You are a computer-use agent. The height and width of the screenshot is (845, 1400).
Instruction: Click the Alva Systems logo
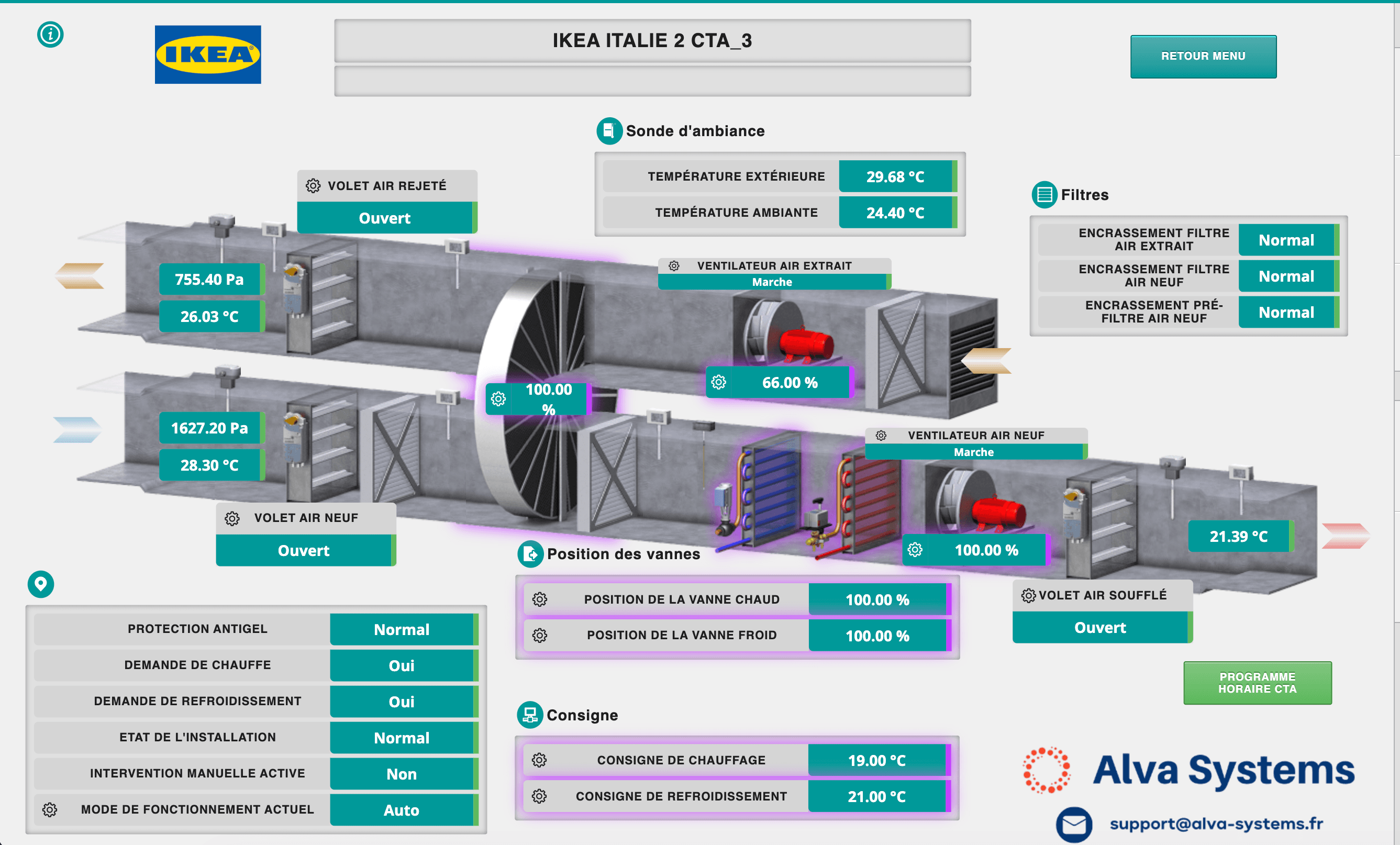(x=1188, y=770)
